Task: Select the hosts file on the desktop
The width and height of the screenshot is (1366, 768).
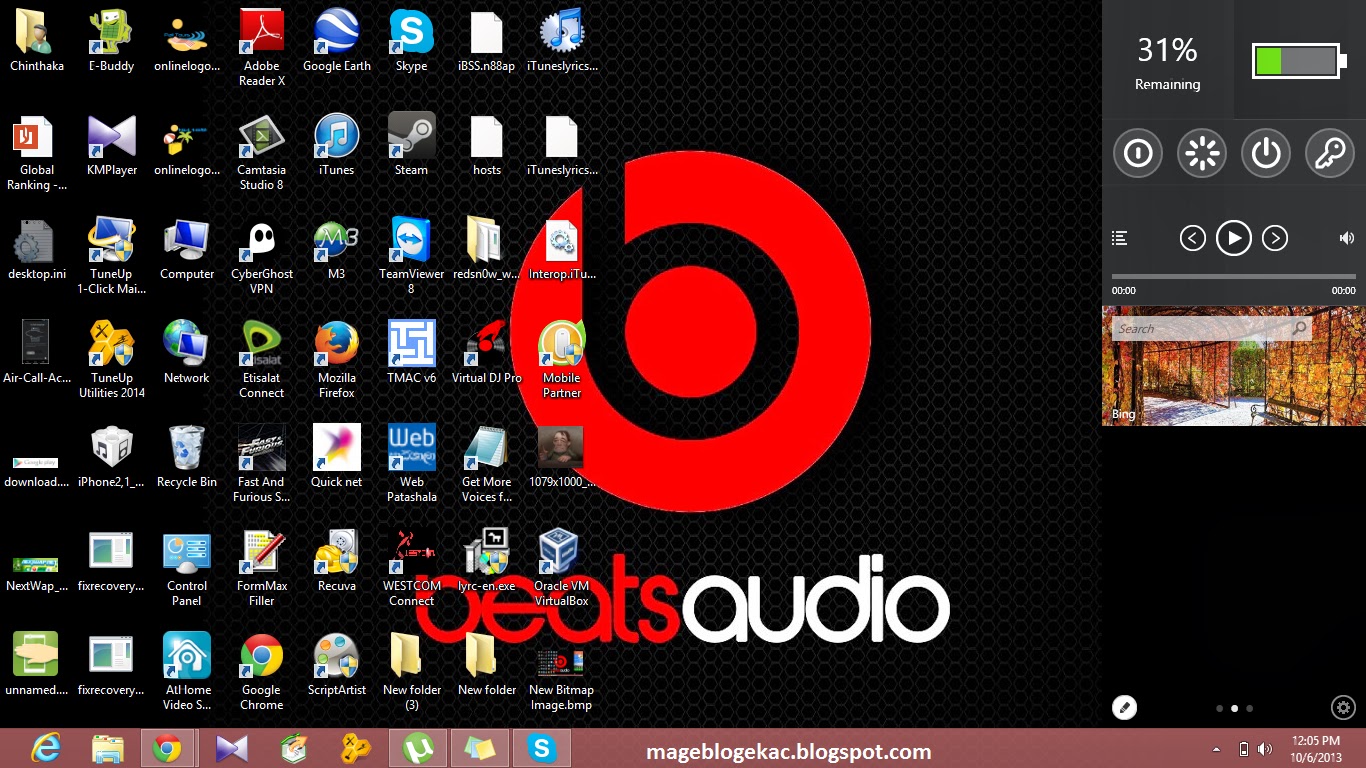Action: 487,144
